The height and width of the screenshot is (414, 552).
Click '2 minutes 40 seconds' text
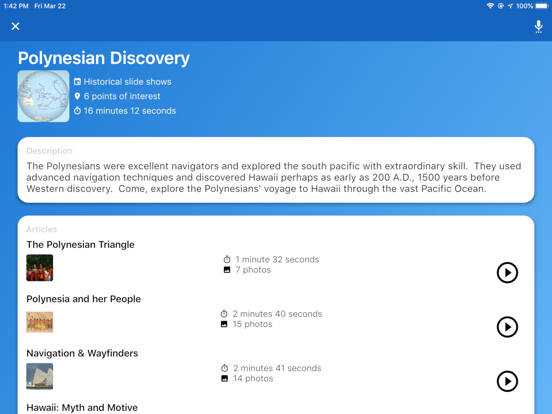[277, 314]
